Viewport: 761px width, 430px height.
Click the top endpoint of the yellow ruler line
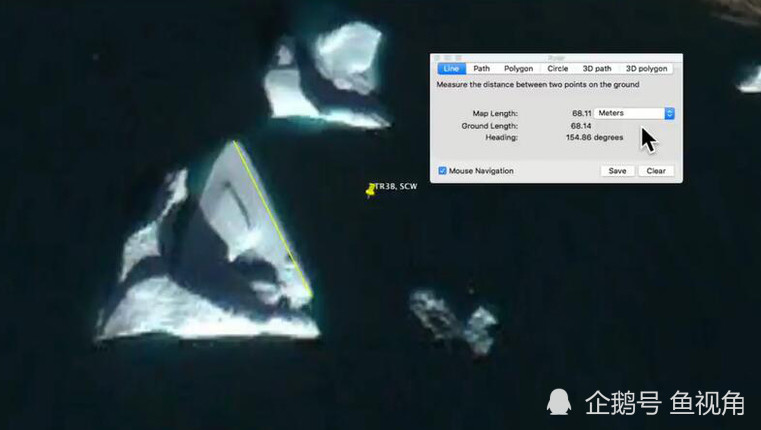pyautogui.click(x=235, y=141)
